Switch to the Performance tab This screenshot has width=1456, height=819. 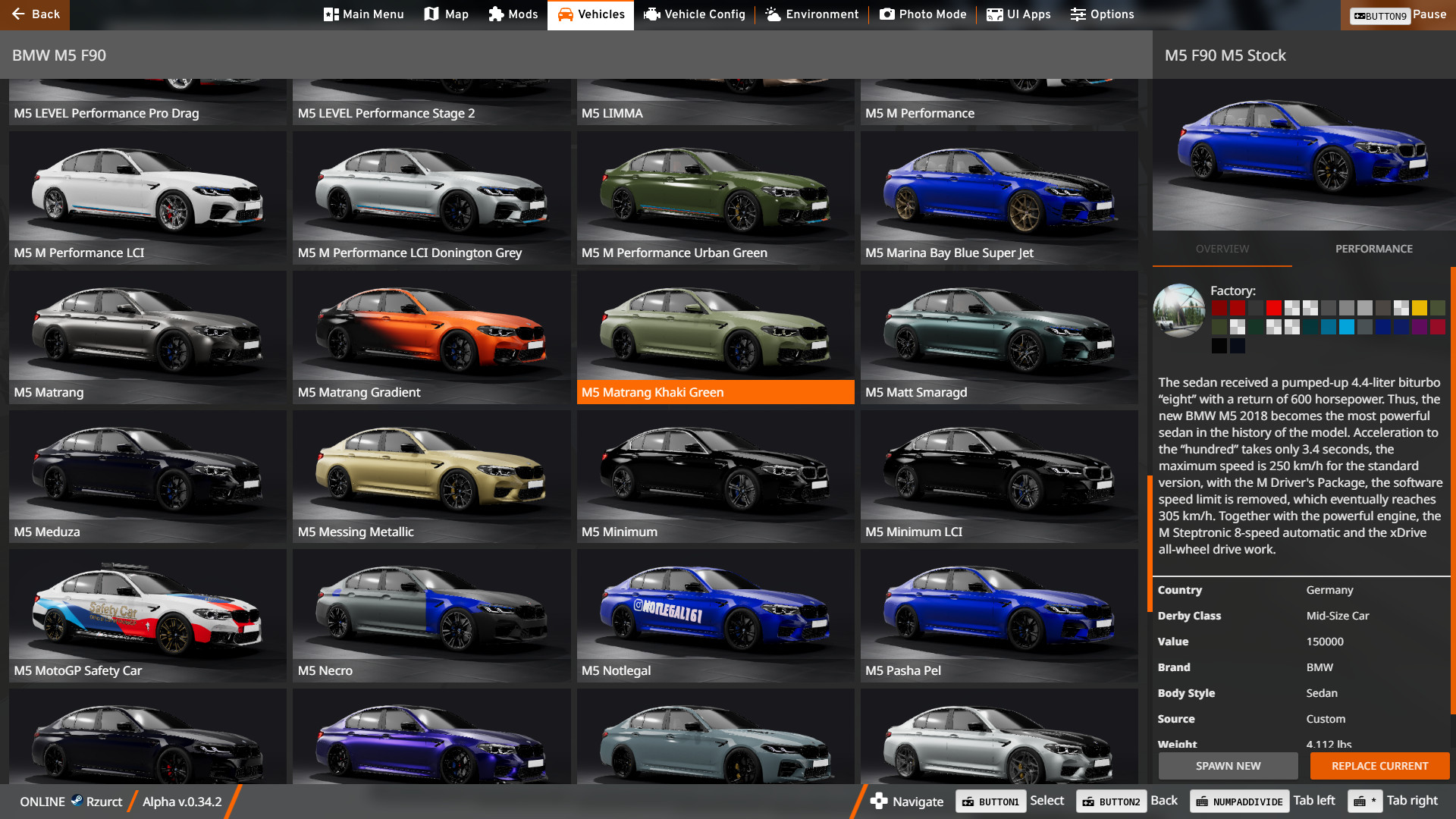pyautogui.click(x=1373, y=249)
